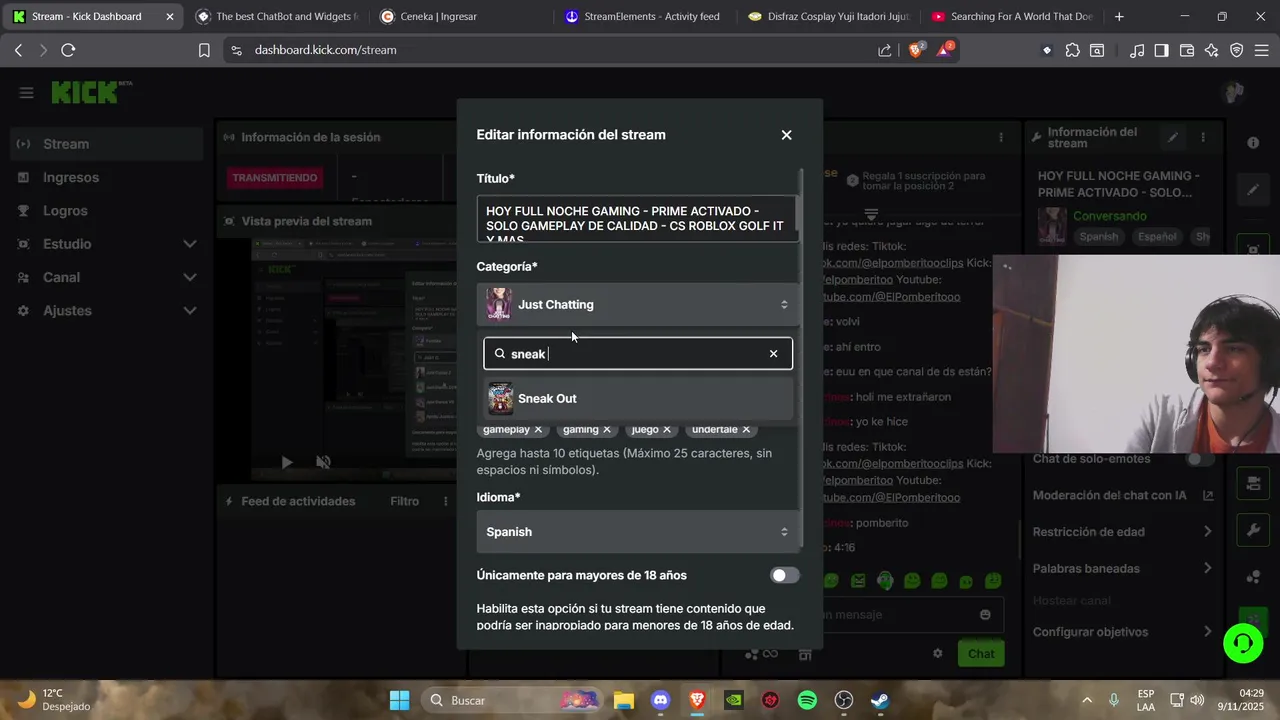Click the dashboard.kick.com/stream address bar

coord(325,50)
